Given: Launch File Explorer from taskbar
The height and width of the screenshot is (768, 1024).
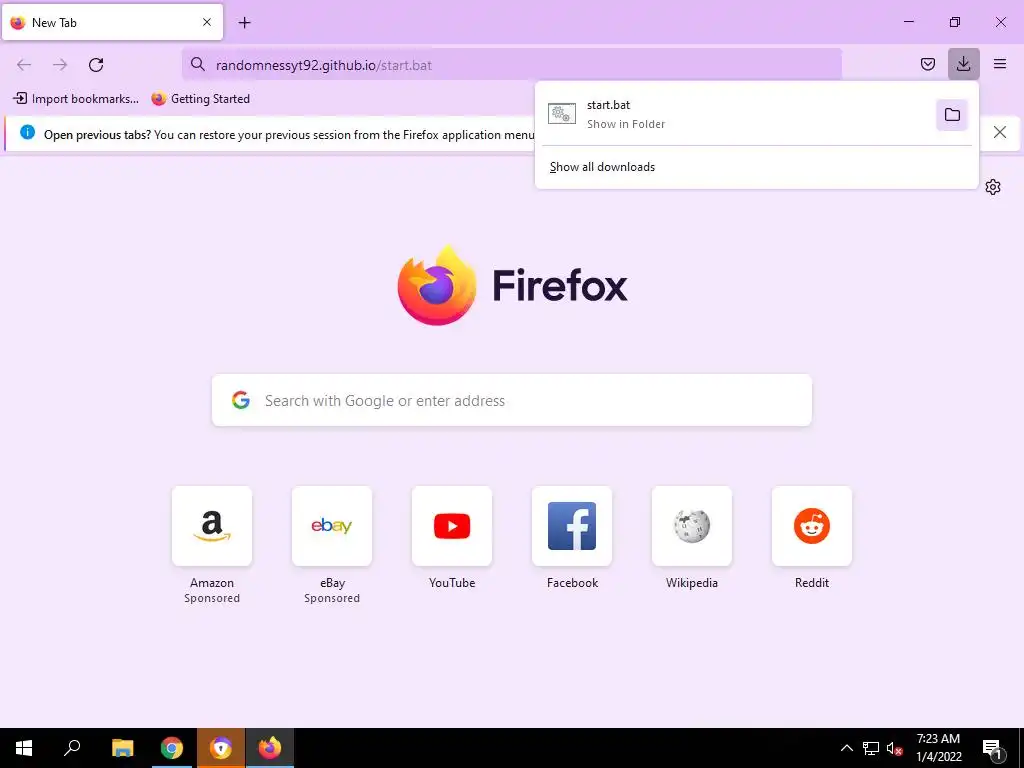Looking at the screenshot, I should point(122,748).
